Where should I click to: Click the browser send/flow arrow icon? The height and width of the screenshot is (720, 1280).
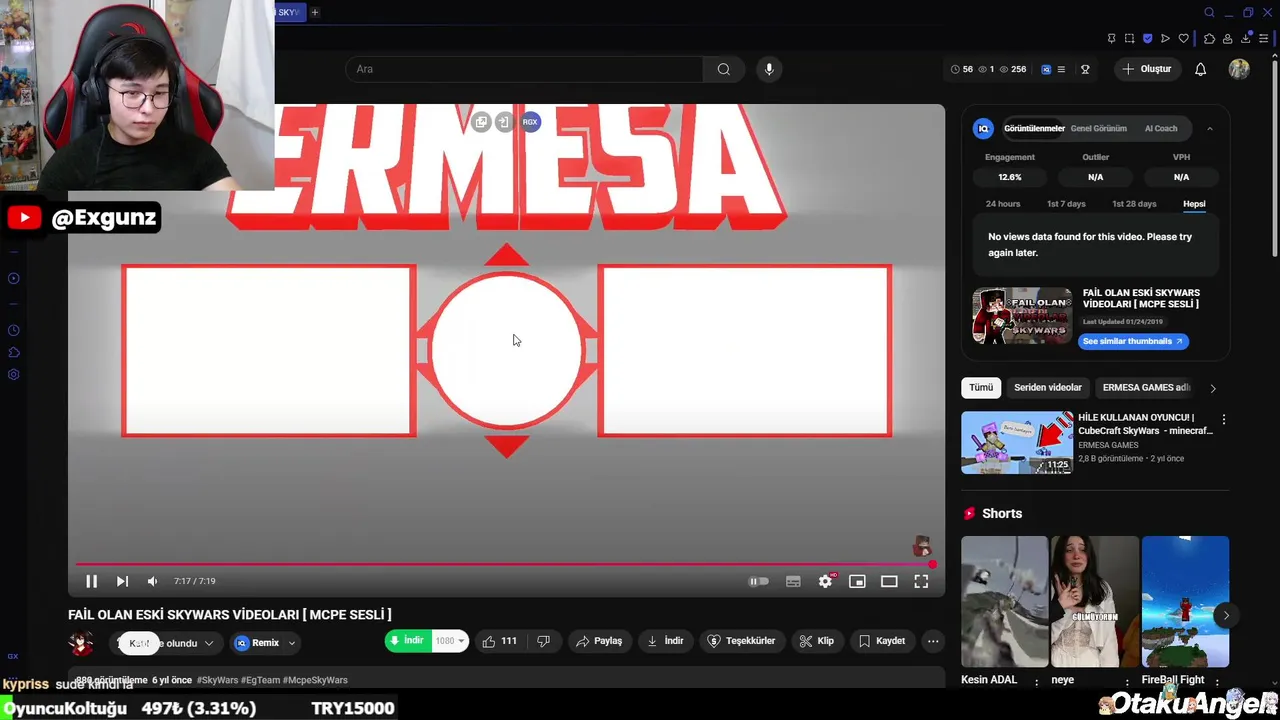coord(1165,38)
